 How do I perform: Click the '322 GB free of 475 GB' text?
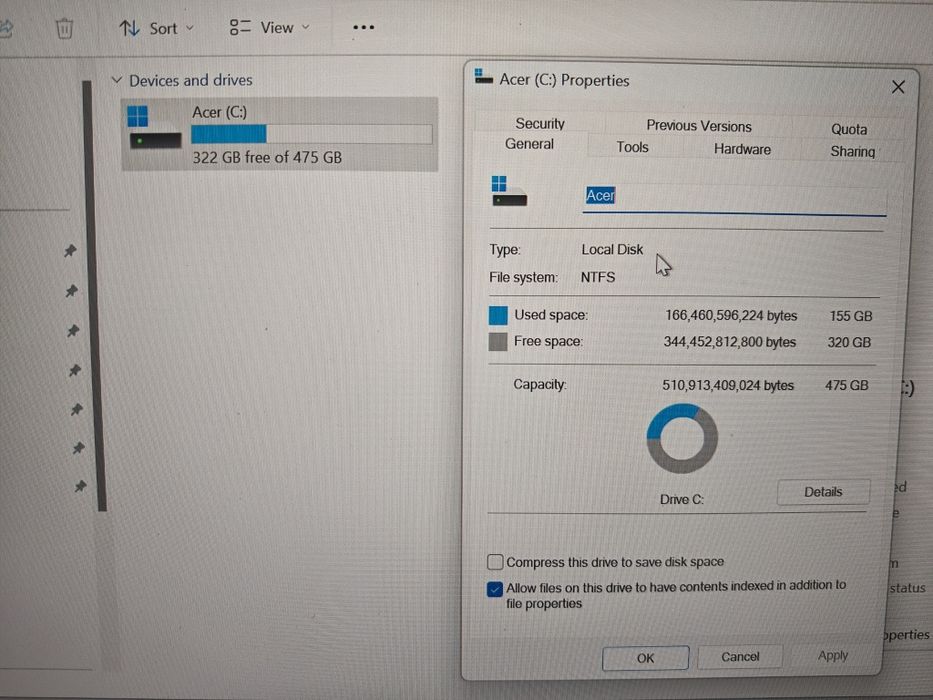[267, 158]
